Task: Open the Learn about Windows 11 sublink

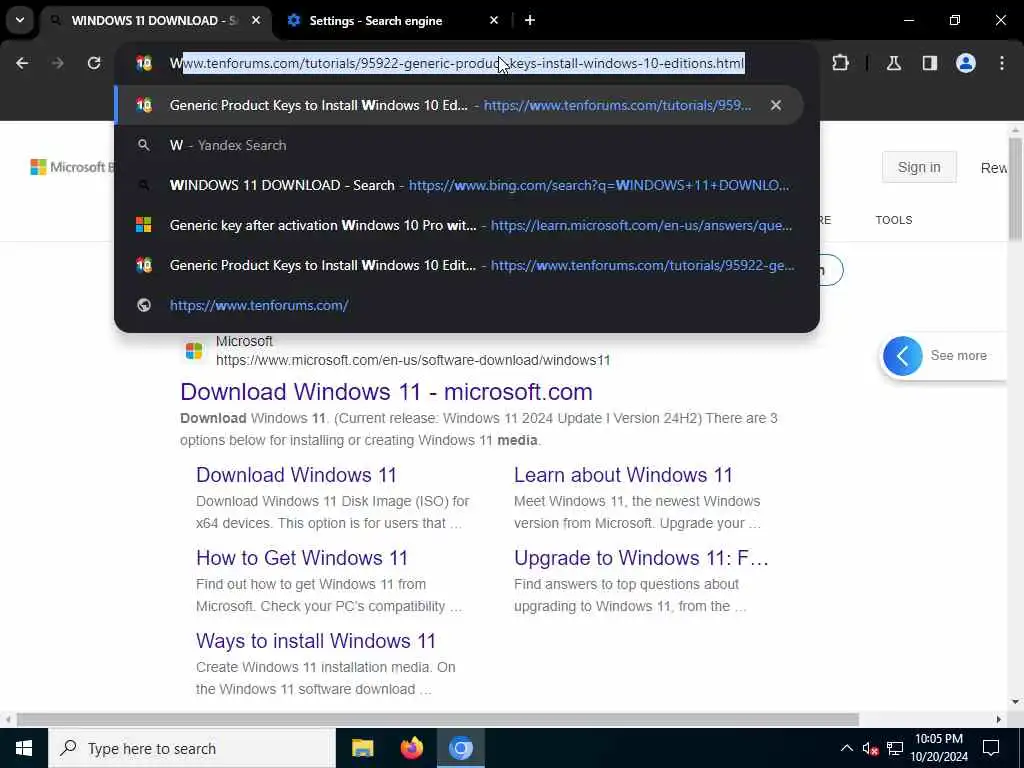Action: click(x=623, y=475)
